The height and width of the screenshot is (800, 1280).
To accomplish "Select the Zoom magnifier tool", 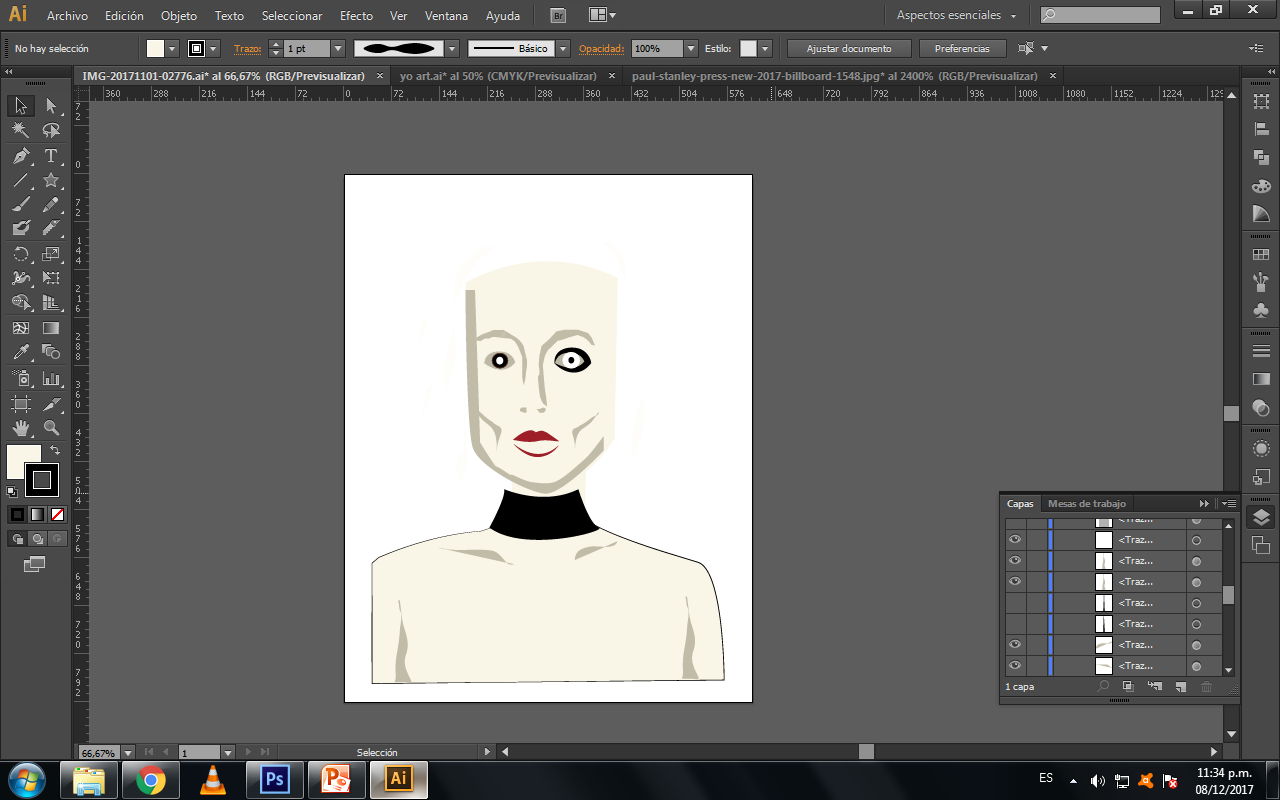I will pyautogui.click(x=50, y=428).
